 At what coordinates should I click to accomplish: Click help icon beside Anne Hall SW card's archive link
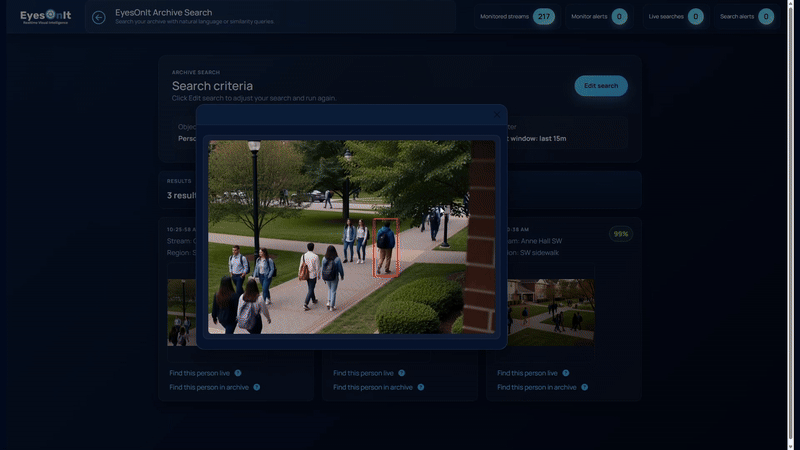585,387
